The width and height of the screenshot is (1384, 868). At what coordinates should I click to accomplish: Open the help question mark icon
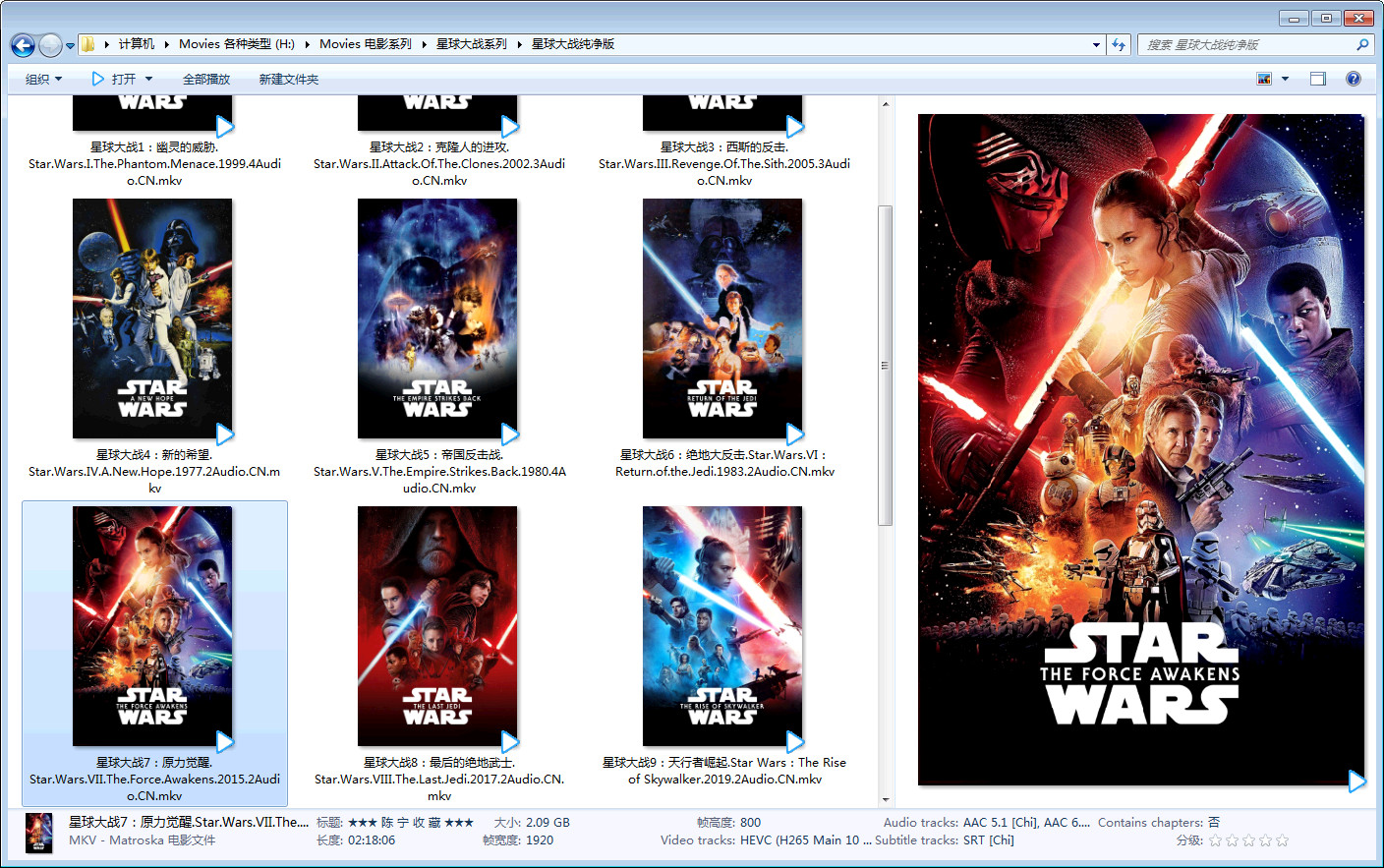point(1354,79)
